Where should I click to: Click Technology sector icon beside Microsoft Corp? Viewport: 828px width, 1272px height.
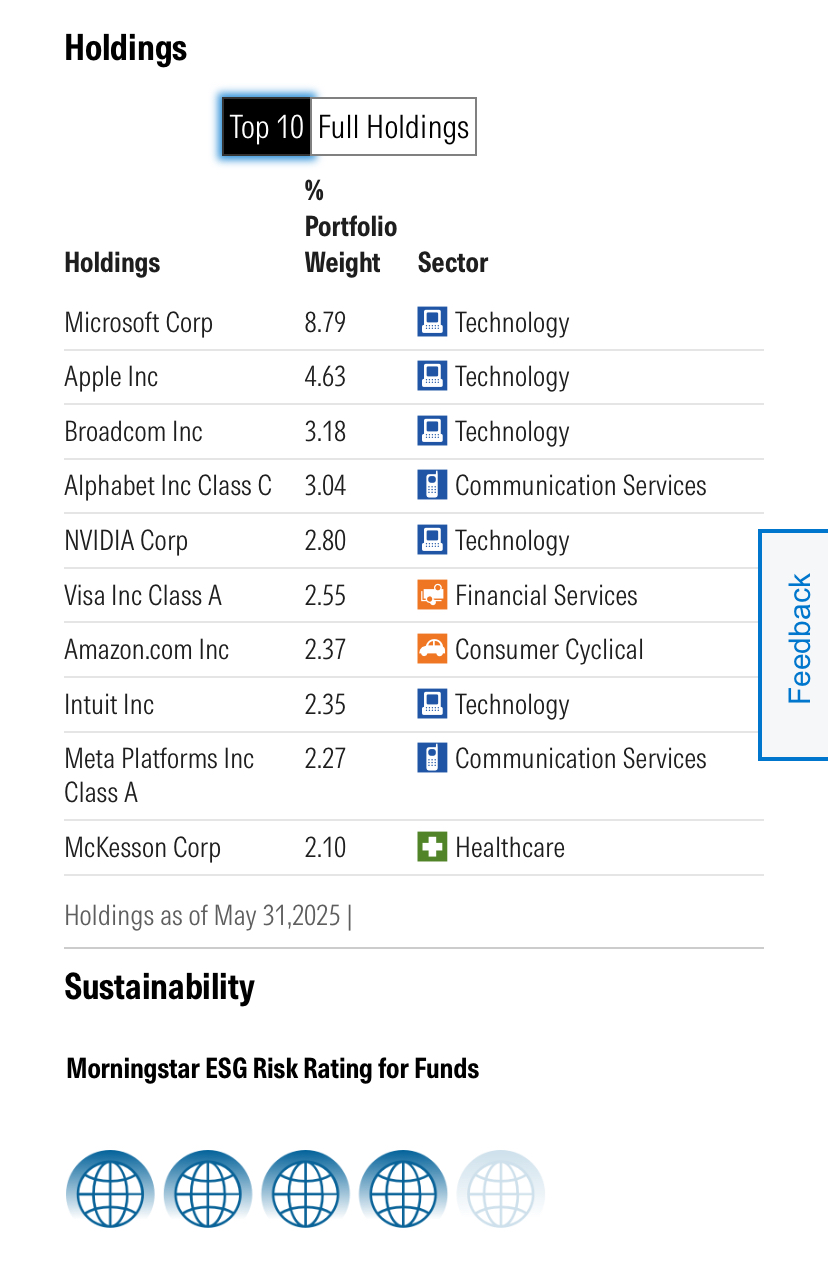432,322
